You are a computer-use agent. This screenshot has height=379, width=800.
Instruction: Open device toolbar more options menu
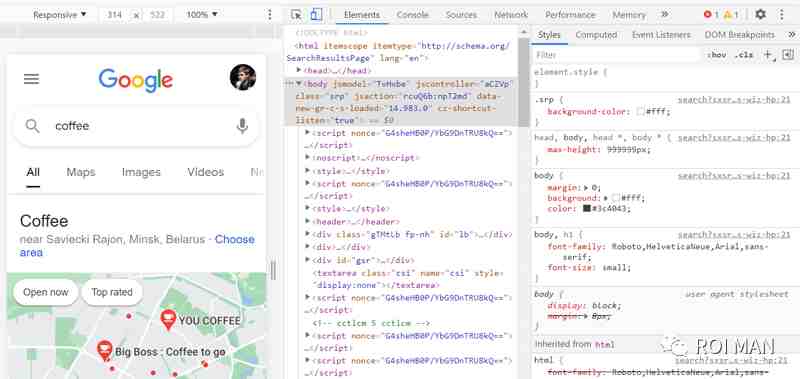click(270, 15)
